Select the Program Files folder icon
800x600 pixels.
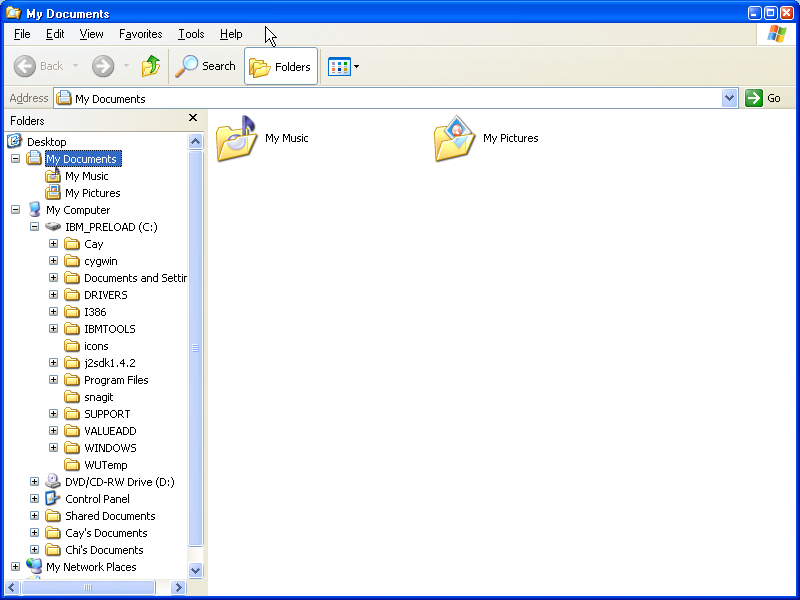pos(72,380)
